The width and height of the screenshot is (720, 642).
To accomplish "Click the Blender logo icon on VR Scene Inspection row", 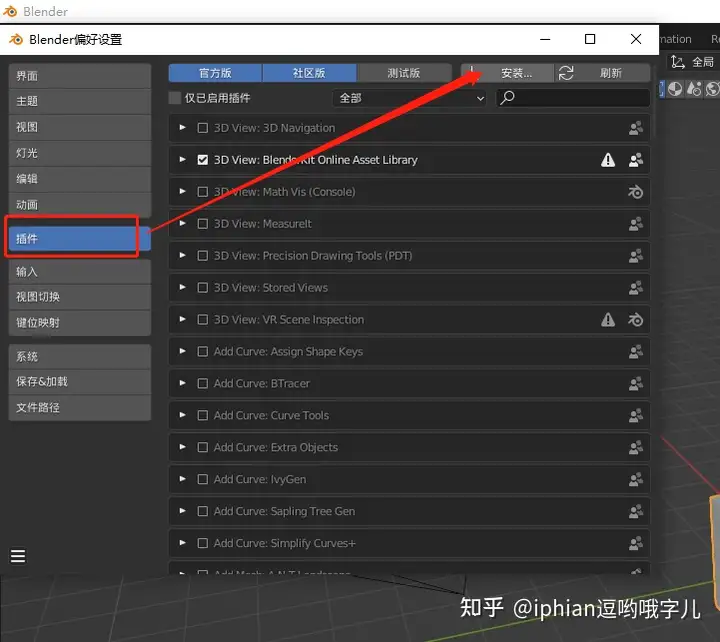I will [x=636, y=320].
